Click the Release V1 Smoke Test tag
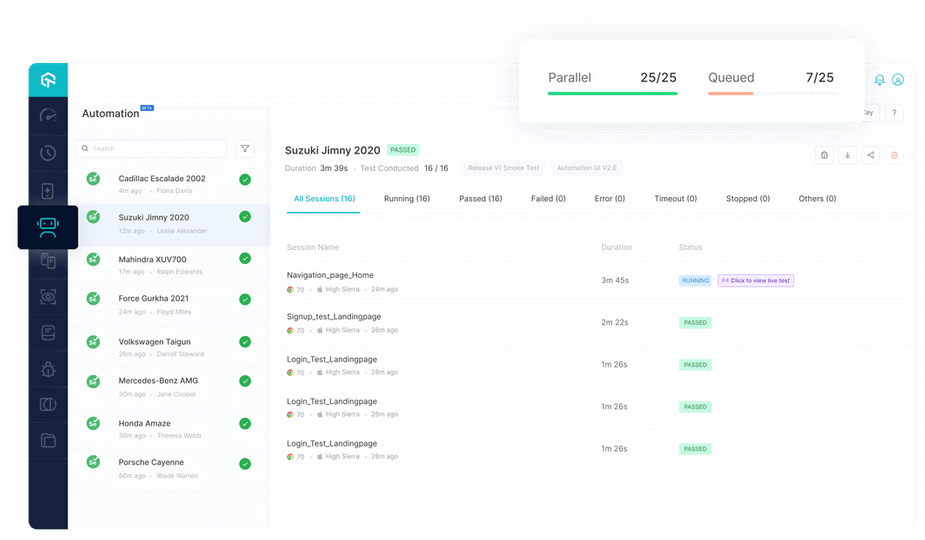Image resolution: width=925 pixels, height=540 pixels. point(503,168)
